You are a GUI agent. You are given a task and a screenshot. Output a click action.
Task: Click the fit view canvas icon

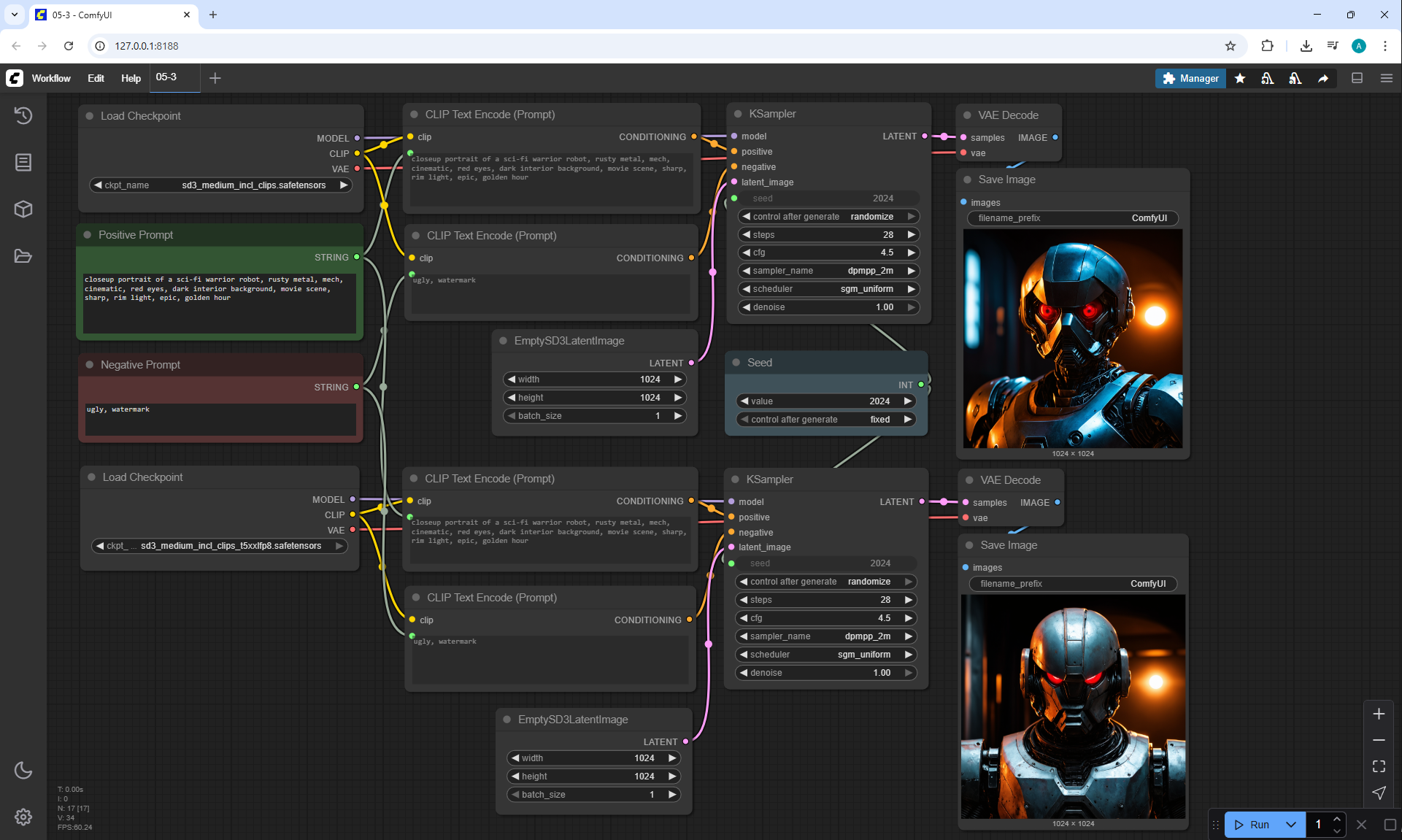pos(1379,766)
